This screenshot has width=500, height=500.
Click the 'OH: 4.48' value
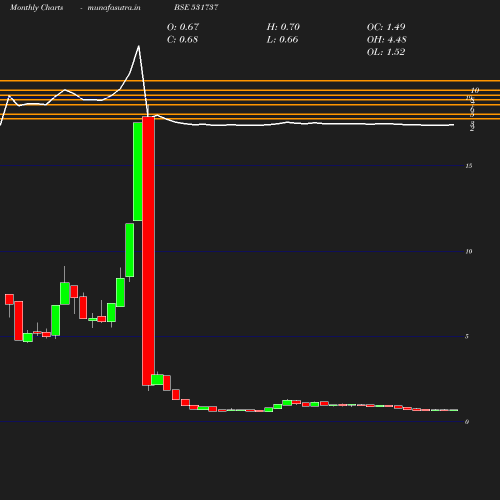click(x=386, y=40)
